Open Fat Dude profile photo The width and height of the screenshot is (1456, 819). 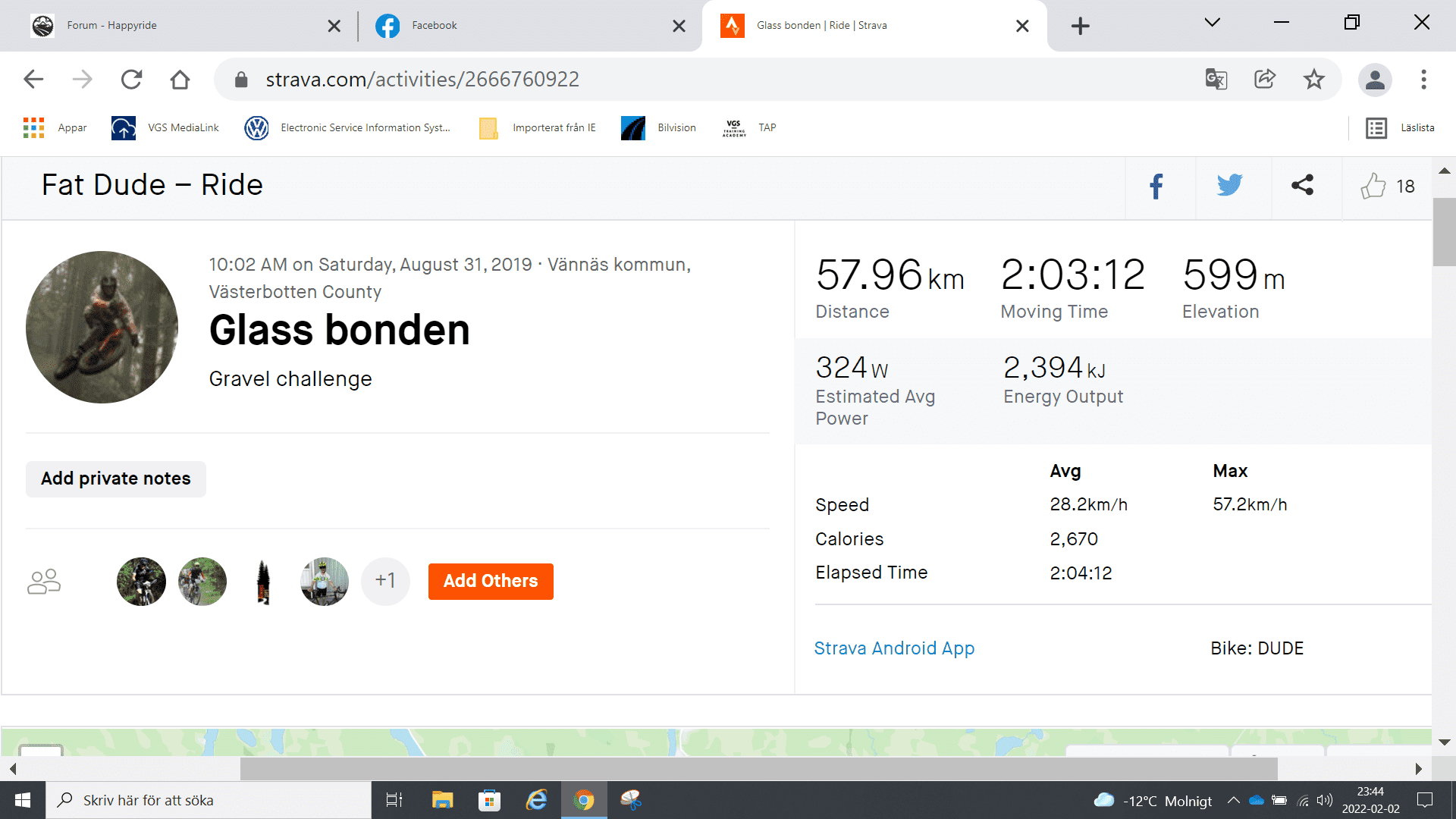point(102,327)
